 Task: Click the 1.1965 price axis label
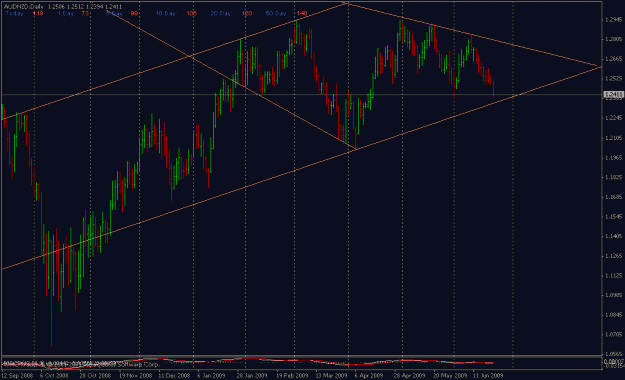tap(613, 158)
